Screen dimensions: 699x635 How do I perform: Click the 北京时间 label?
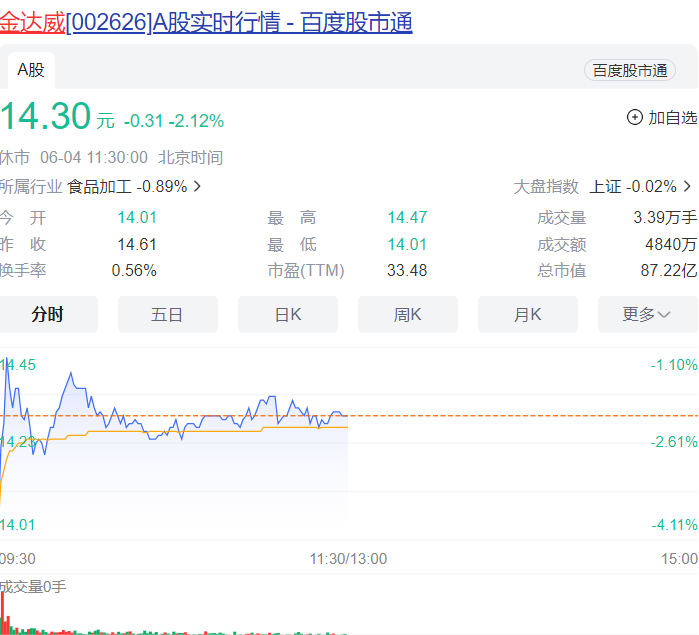191,157
